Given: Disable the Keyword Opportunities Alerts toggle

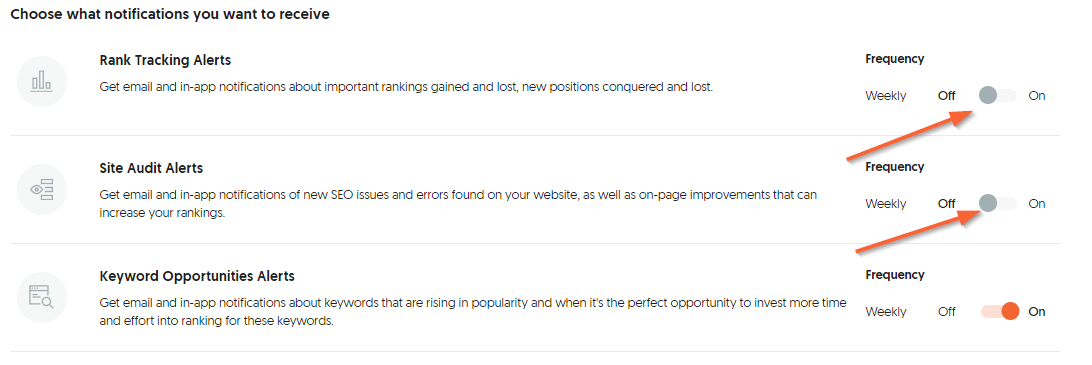Looking at the screenshot, I should 1000,311.
